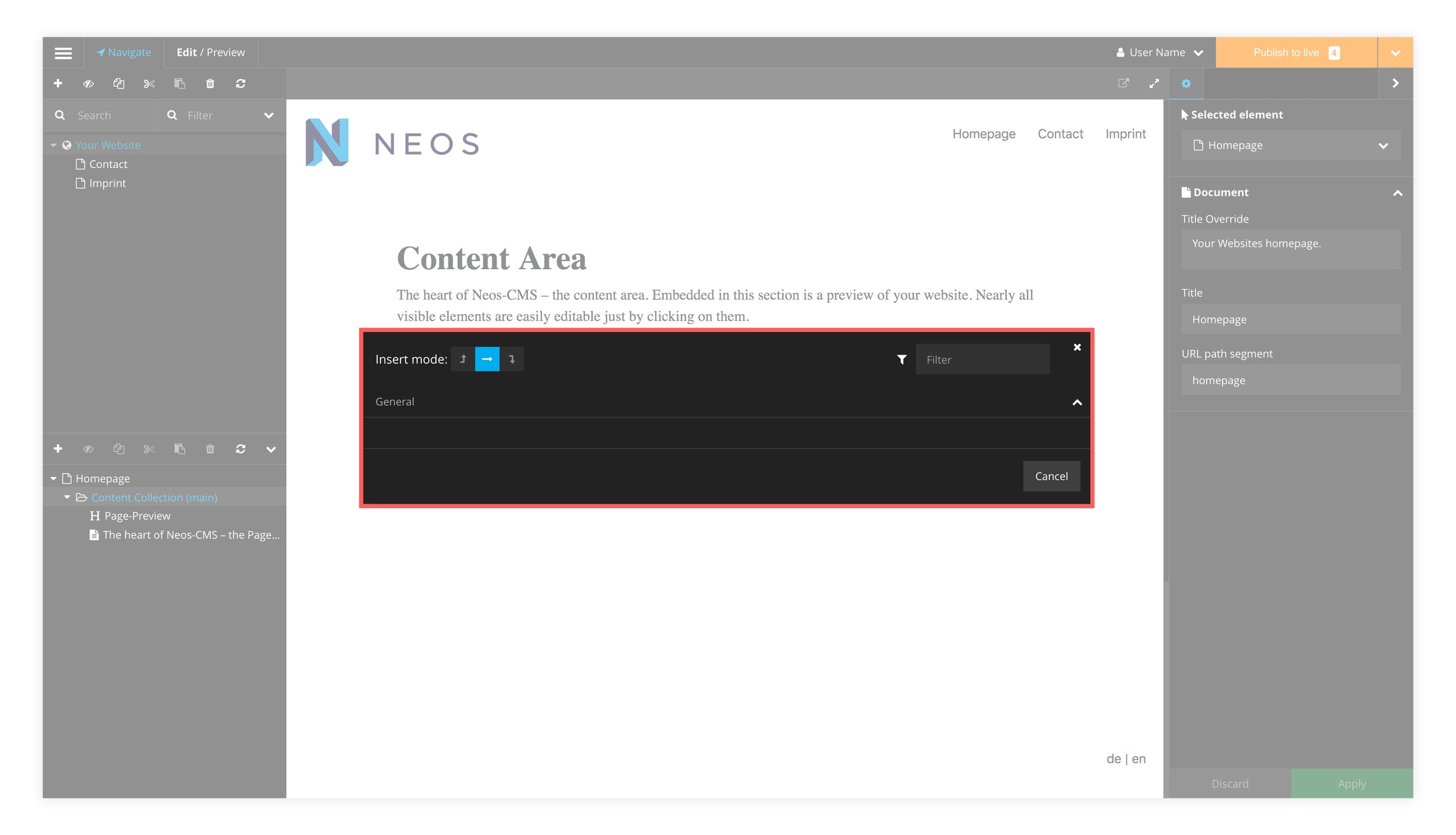Focus the dialog Filter input

pos(982,359)
